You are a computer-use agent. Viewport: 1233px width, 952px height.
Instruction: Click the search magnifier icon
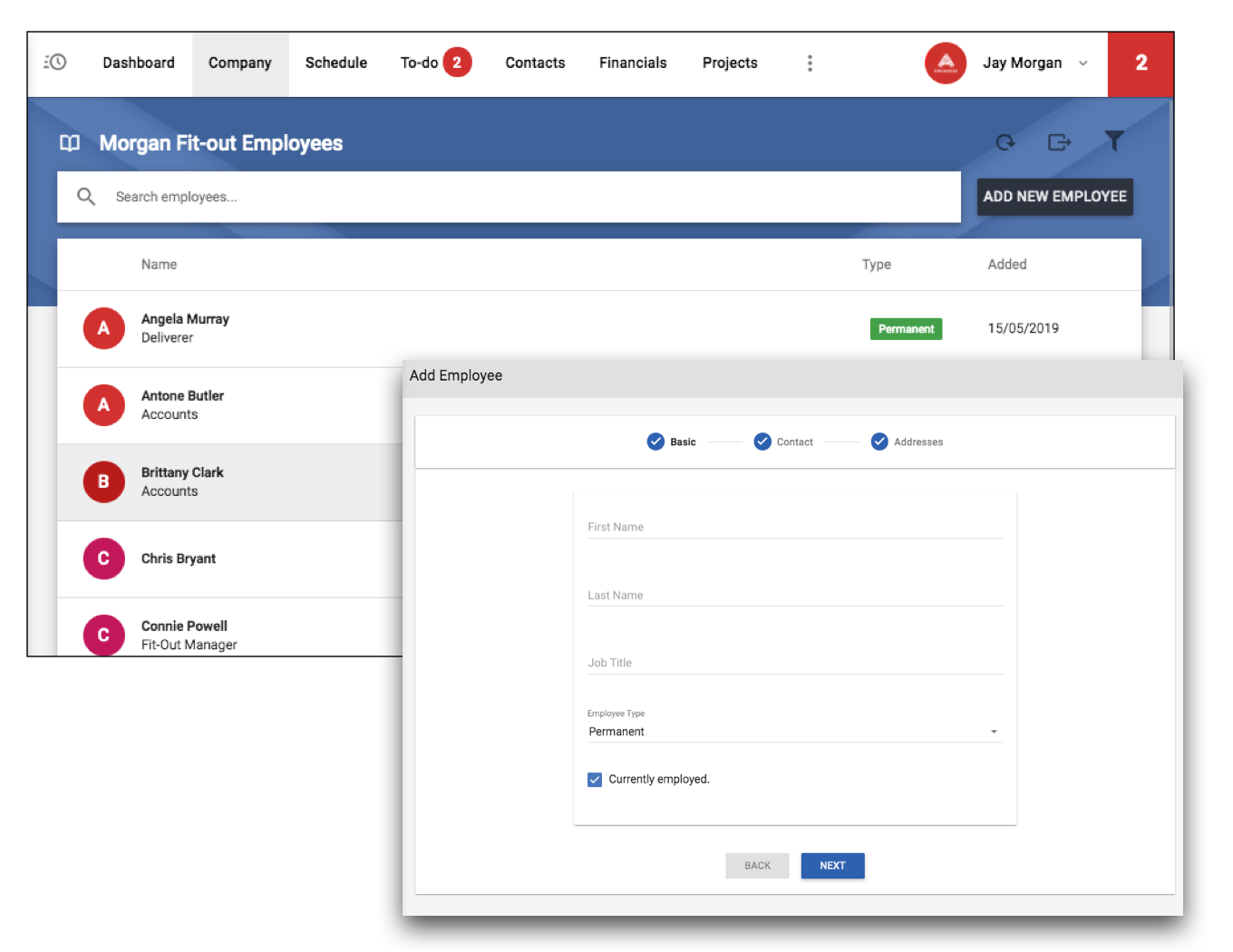86,196
